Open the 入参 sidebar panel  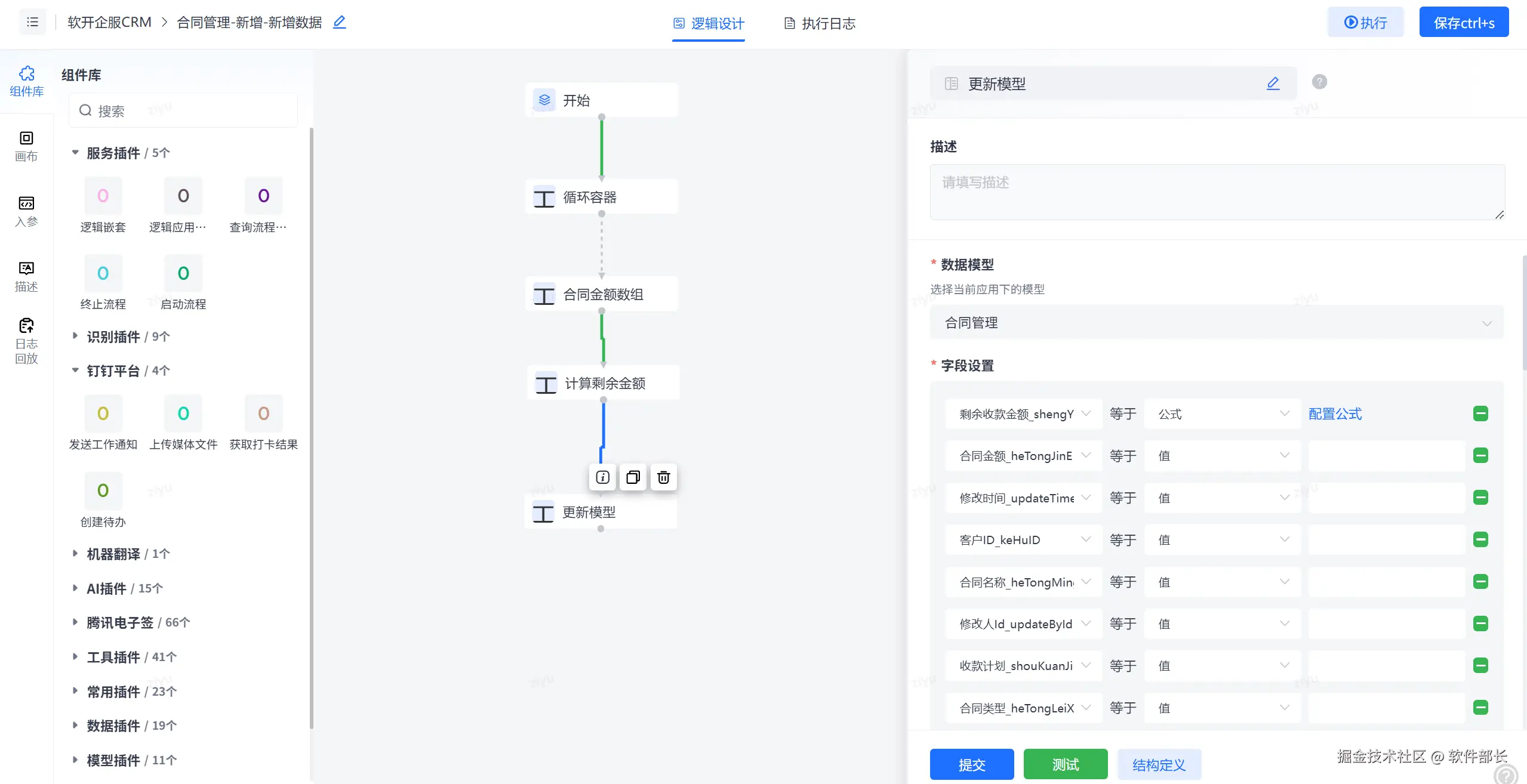click(26, 211)
